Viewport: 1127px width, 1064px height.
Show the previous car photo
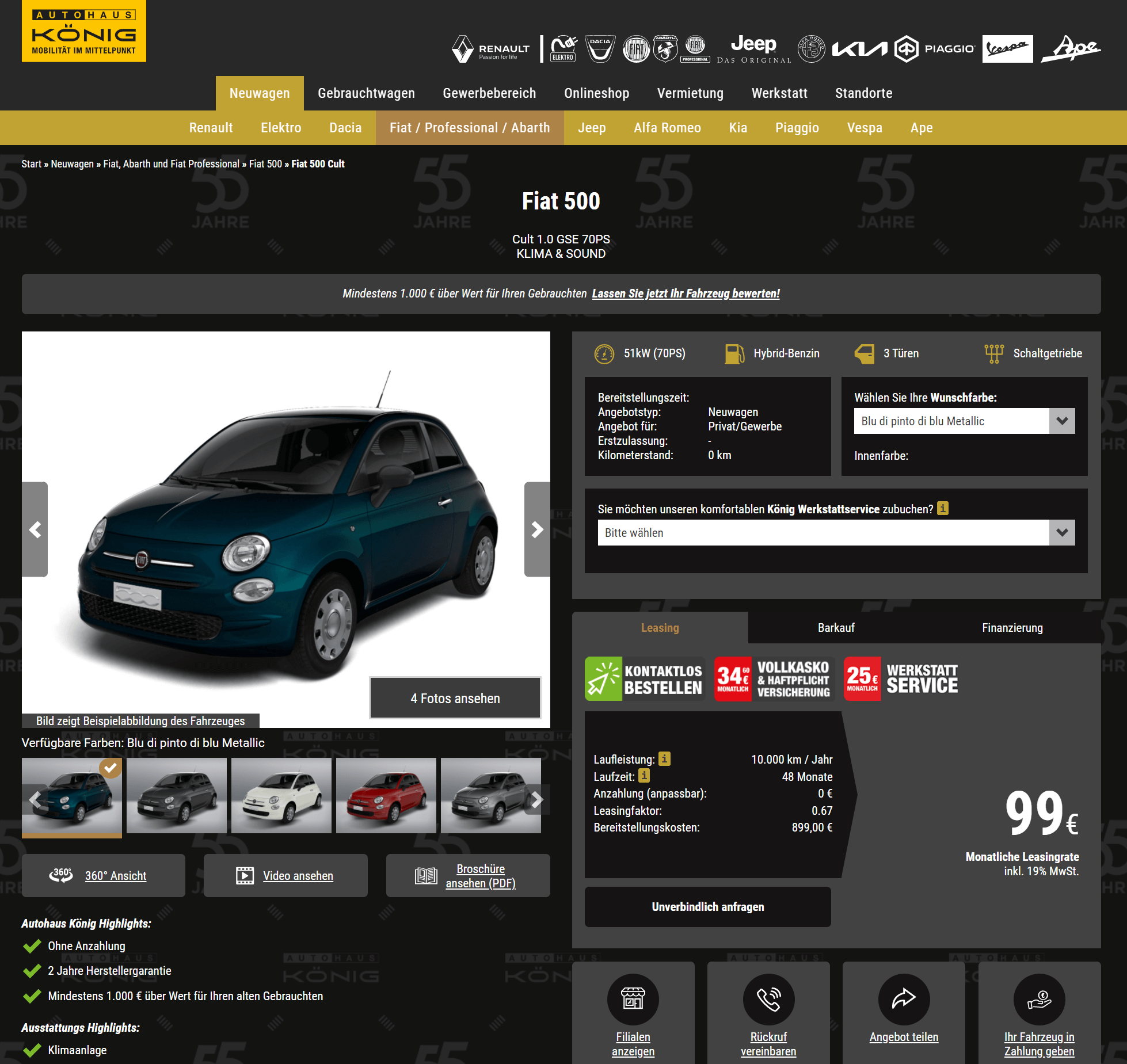coord(35,529)
